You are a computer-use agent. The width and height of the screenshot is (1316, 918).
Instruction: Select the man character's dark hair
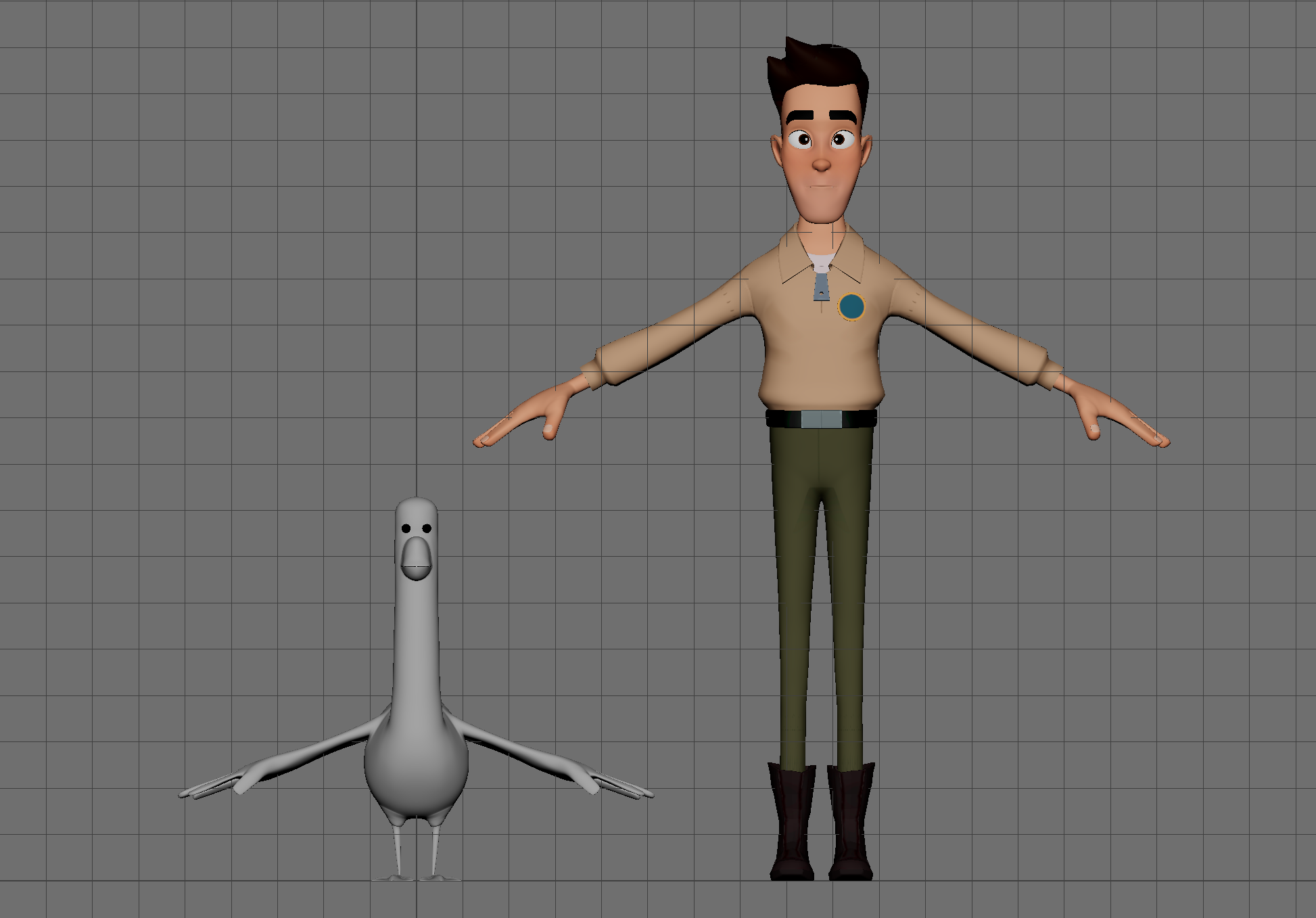click(x=818, y=81)
